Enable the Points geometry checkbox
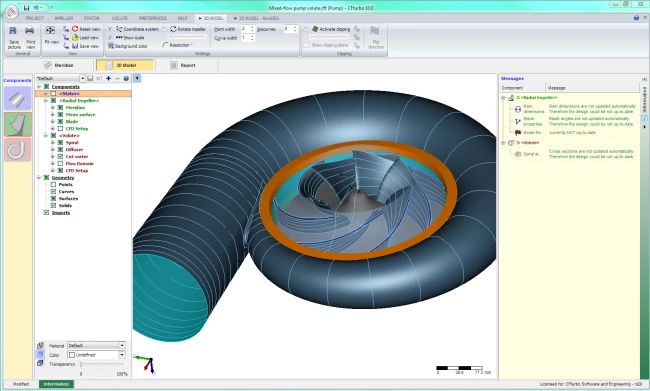The height and width of the screenshot is (391, 650). point(53,185)
